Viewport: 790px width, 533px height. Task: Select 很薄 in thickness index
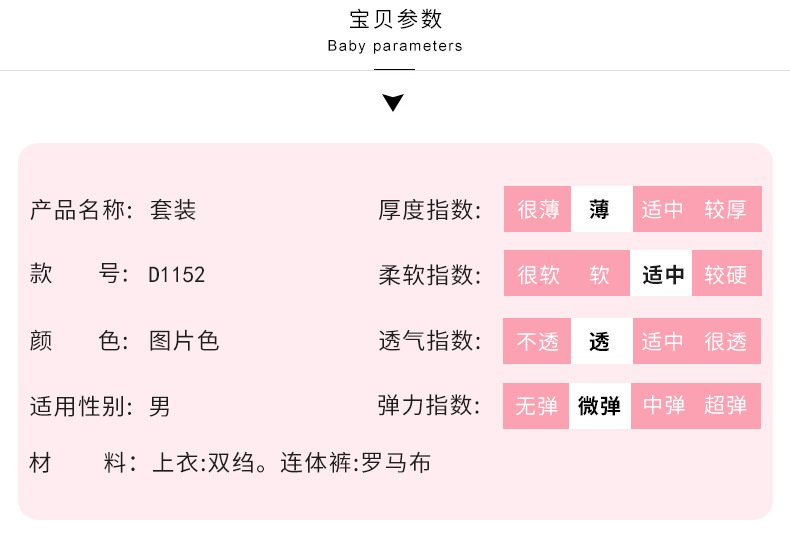tap(538, 210)
